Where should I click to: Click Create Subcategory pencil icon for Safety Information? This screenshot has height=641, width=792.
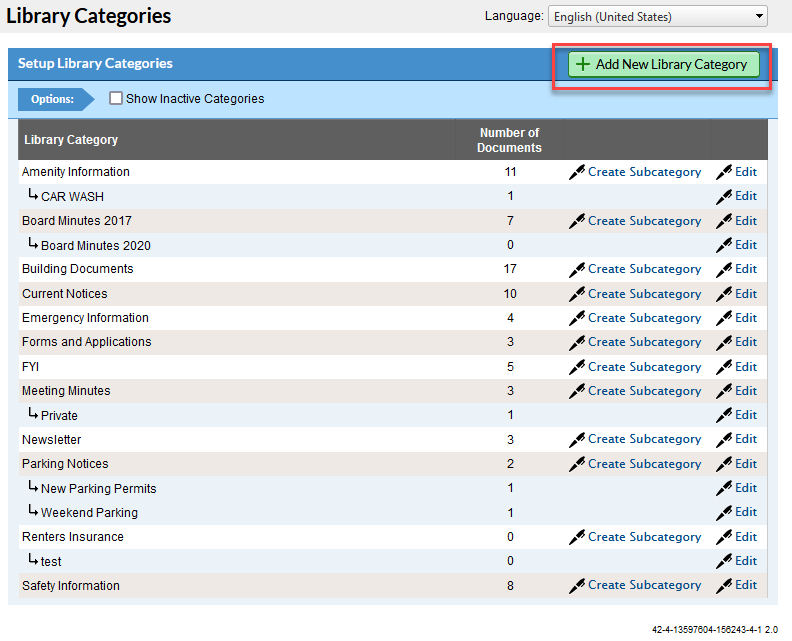click(577, 585)
